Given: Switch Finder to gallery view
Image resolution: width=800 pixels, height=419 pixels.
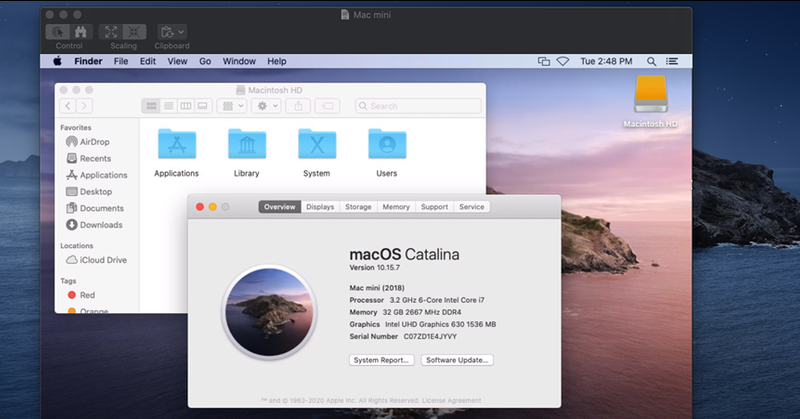Looking at the screenshot, I should (x=203, y=106).
